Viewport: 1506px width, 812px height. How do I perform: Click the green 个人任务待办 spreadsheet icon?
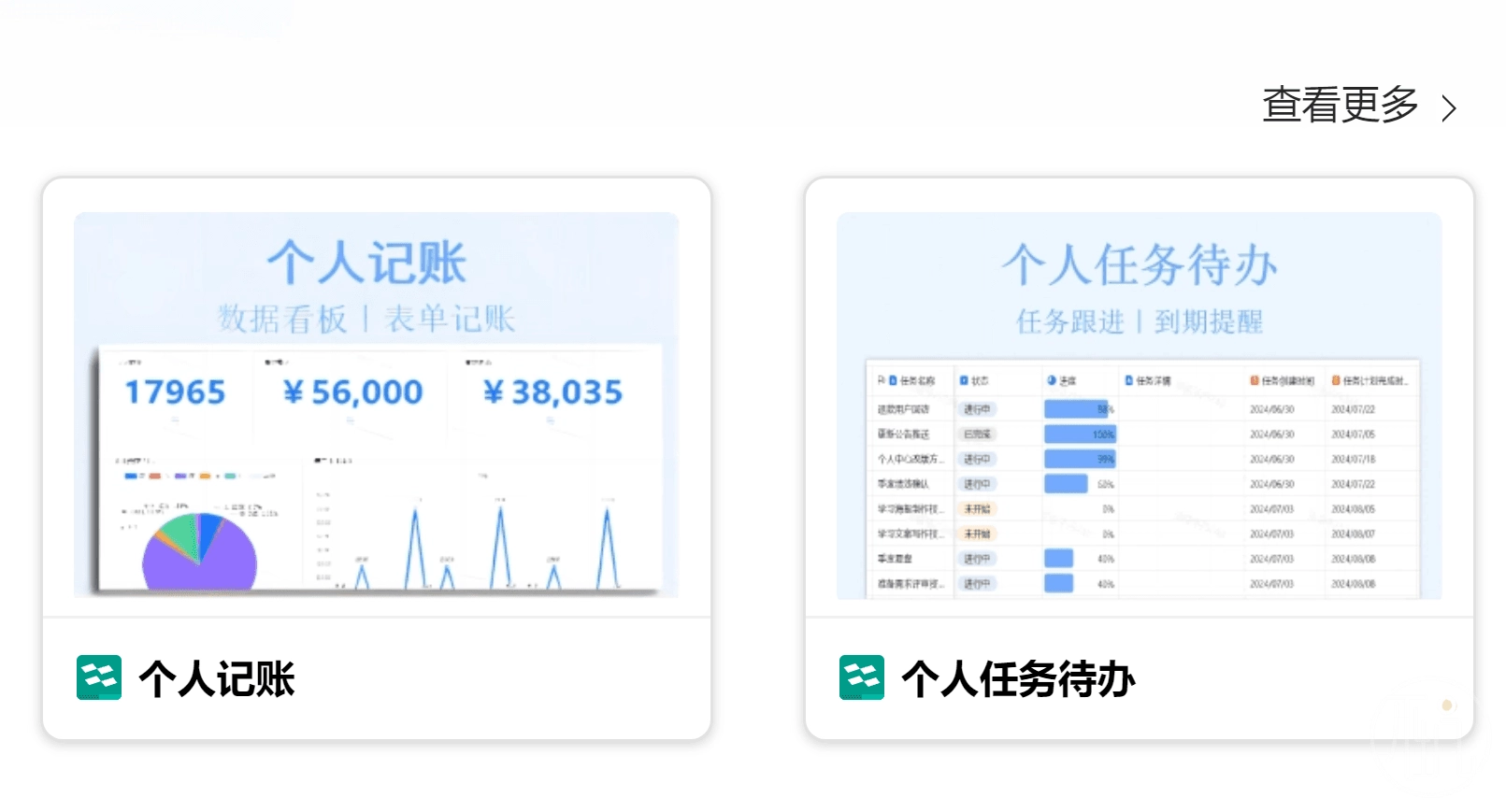[x=861, y=677]
